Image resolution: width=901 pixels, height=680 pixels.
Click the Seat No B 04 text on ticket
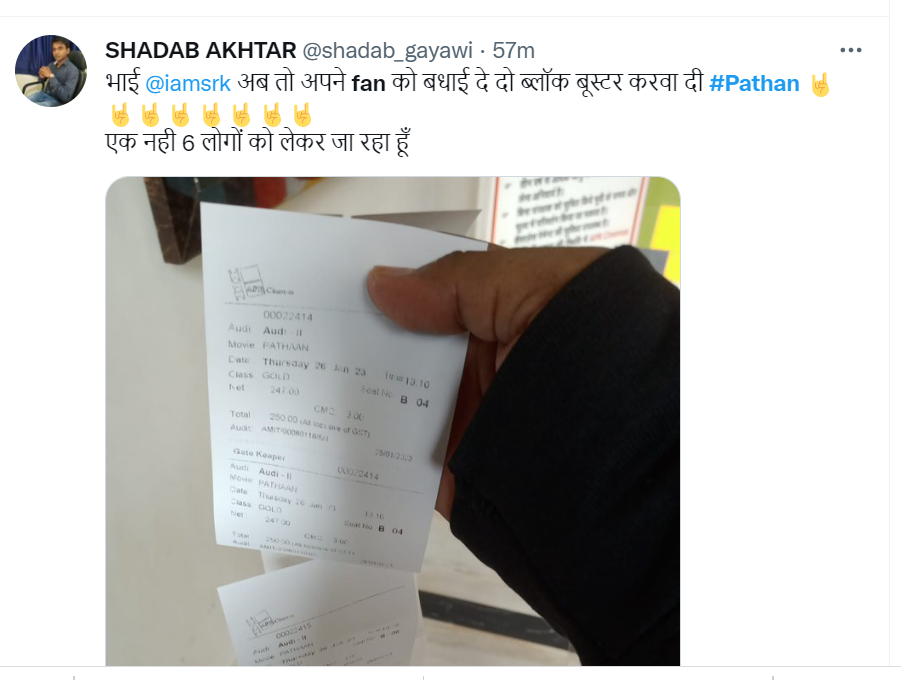tap(395, 396)
